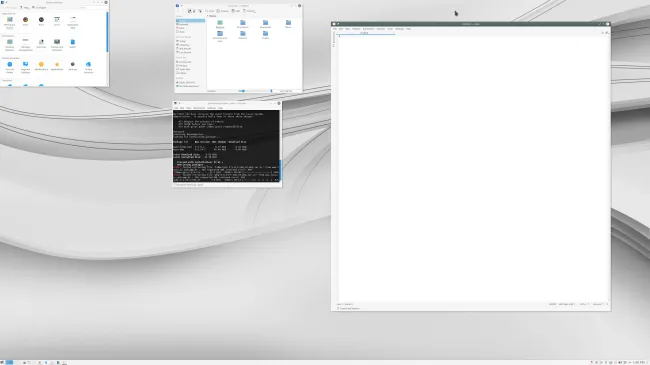Open the Notifications settings module
Image resolution: width=650 pixels, height=365 pixels.
point(41,66)
